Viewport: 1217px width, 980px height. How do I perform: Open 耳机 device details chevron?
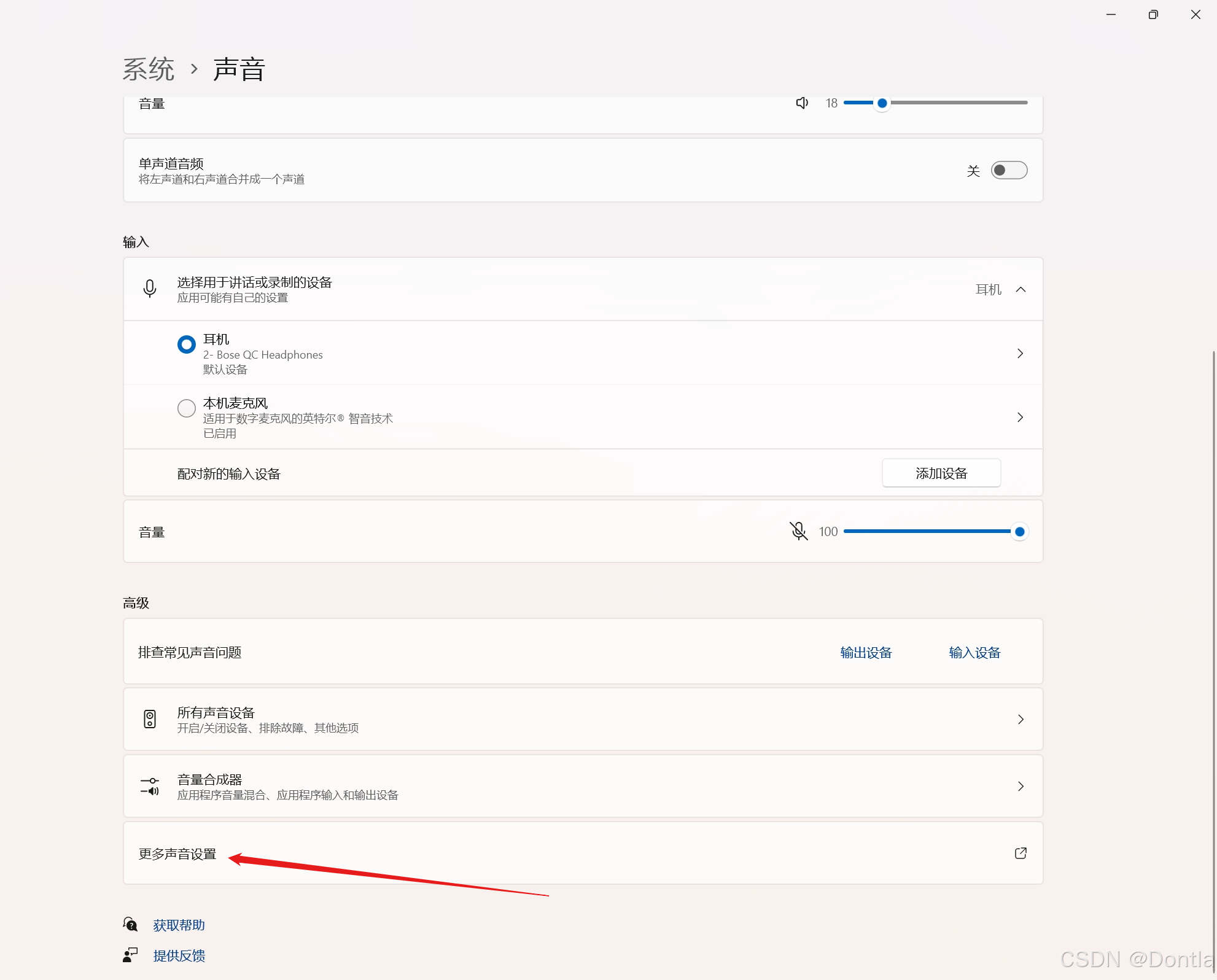(x=1020, y=353)
